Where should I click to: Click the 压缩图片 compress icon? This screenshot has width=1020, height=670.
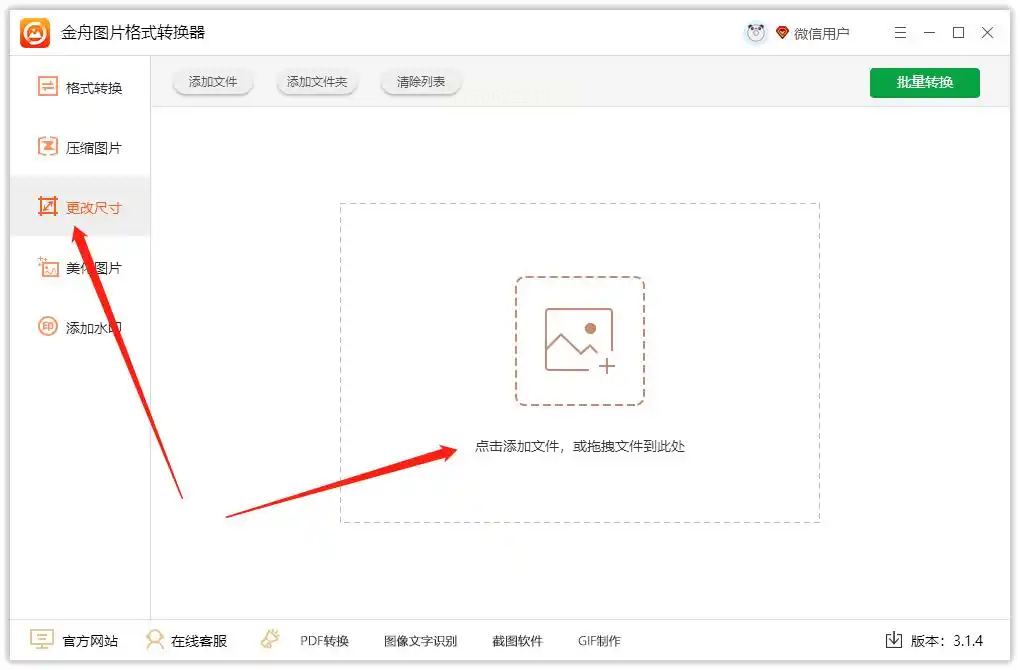coord(47,147)
